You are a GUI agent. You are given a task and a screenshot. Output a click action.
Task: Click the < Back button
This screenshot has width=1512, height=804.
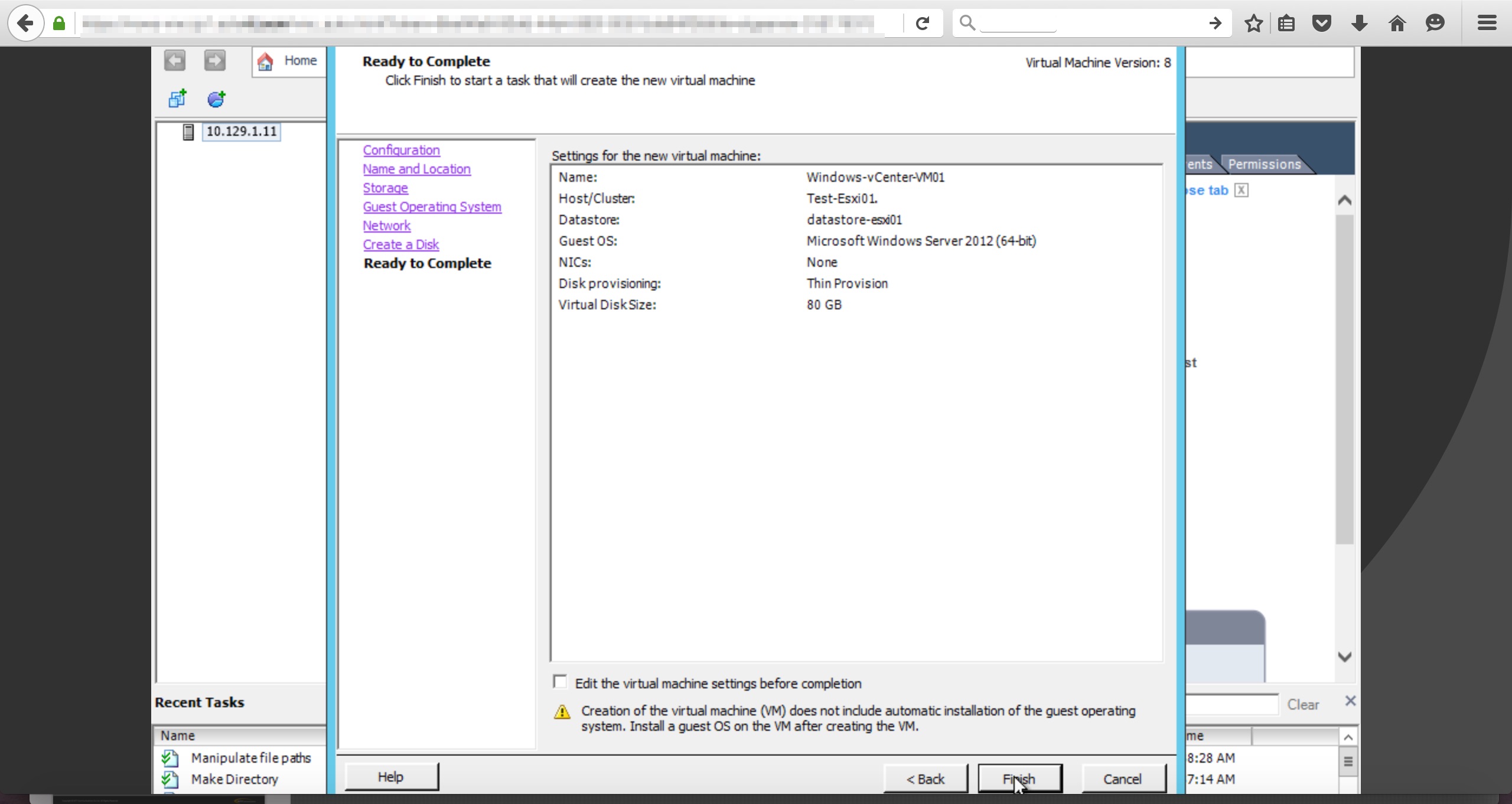tap(926, 779)
